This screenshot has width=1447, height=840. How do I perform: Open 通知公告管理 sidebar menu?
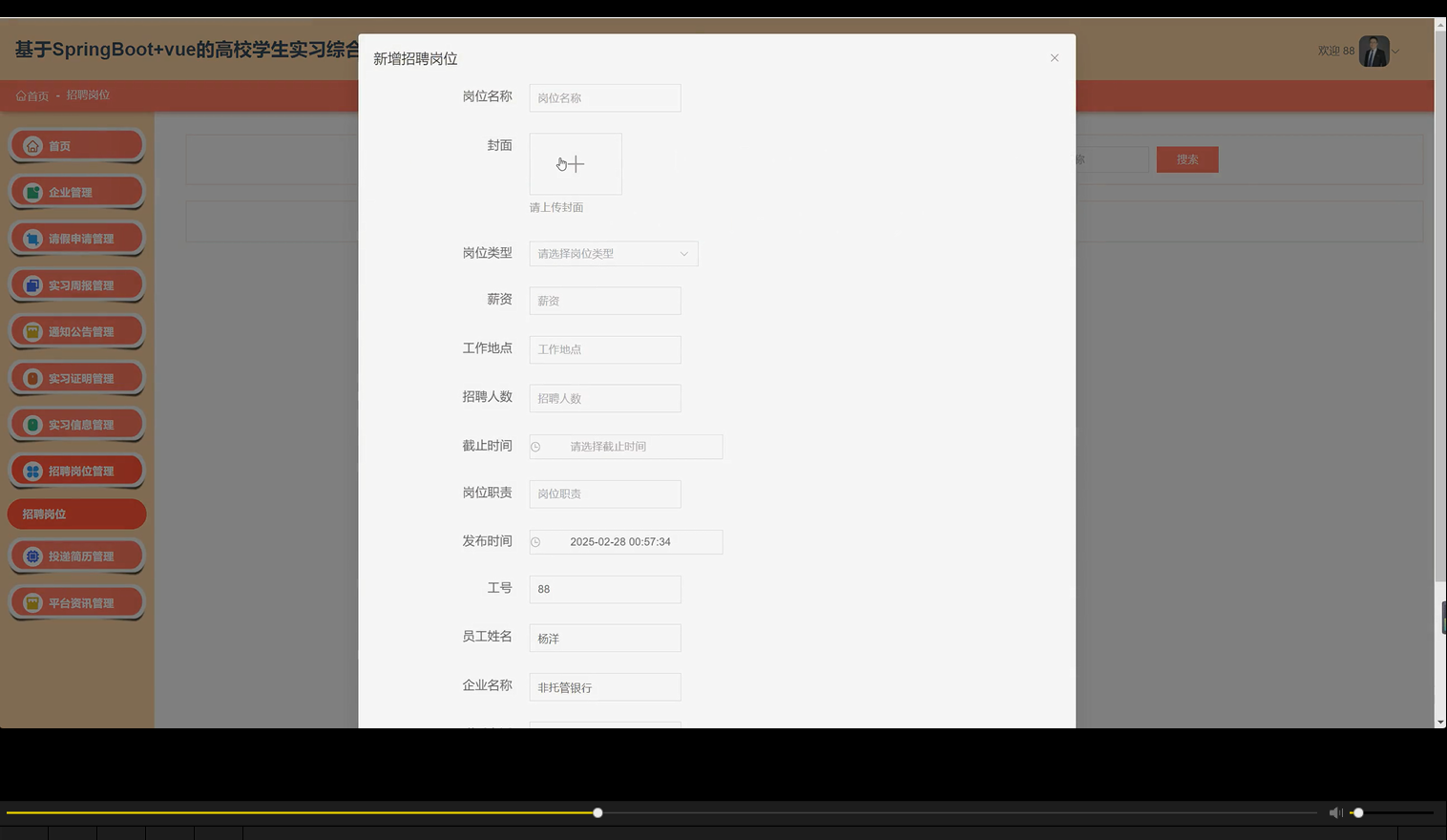pos(76,331)
